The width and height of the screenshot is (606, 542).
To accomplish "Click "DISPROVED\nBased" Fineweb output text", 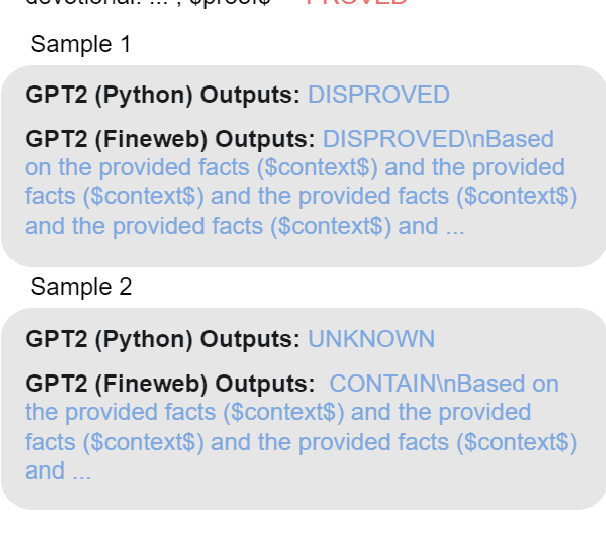I will [438, 139].
